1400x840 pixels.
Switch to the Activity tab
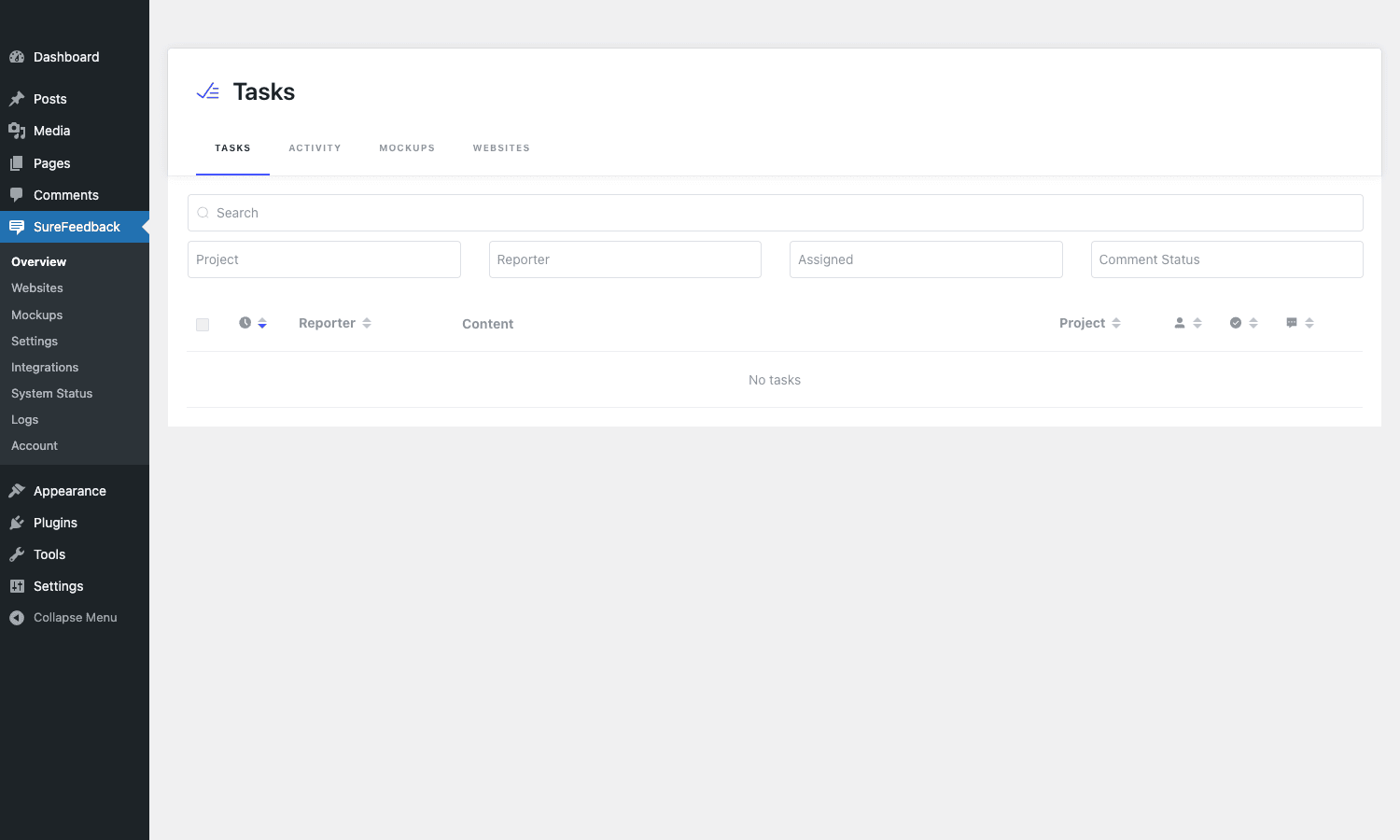tap(315, 148)
